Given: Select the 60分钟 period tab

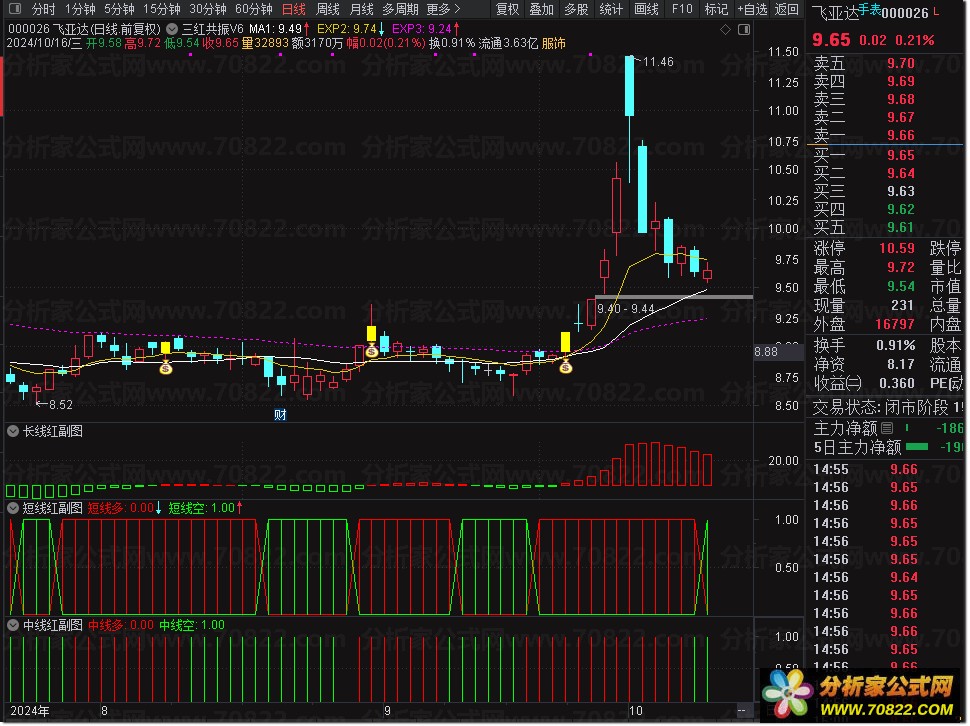Looking at the screenshot, I should pyautogui.click(x=254, y=9).
